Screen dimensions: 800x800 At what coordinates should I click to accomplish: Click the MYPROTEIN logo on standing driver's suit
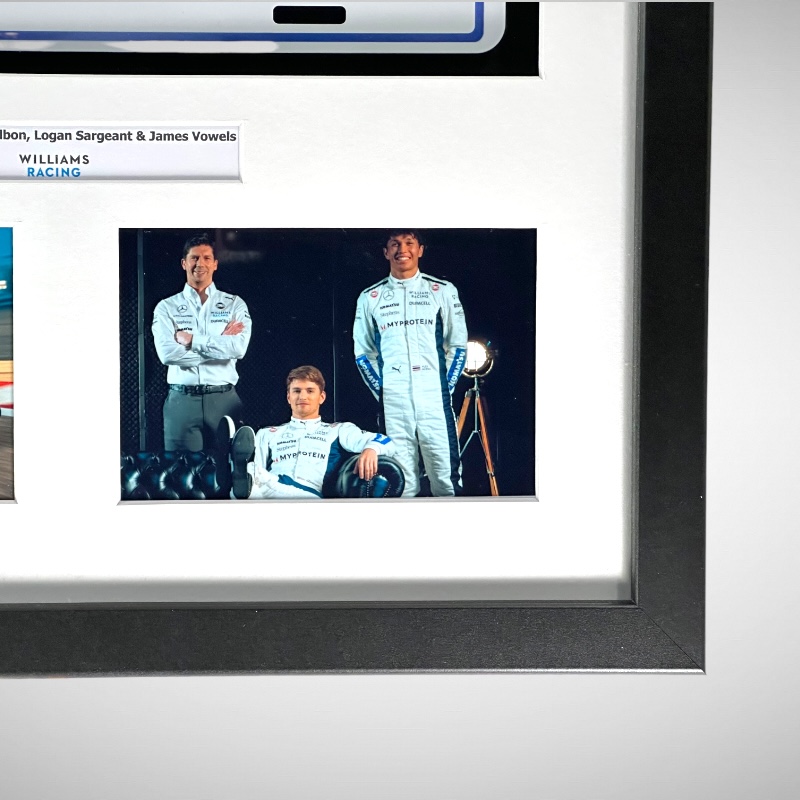click(408, 323)
